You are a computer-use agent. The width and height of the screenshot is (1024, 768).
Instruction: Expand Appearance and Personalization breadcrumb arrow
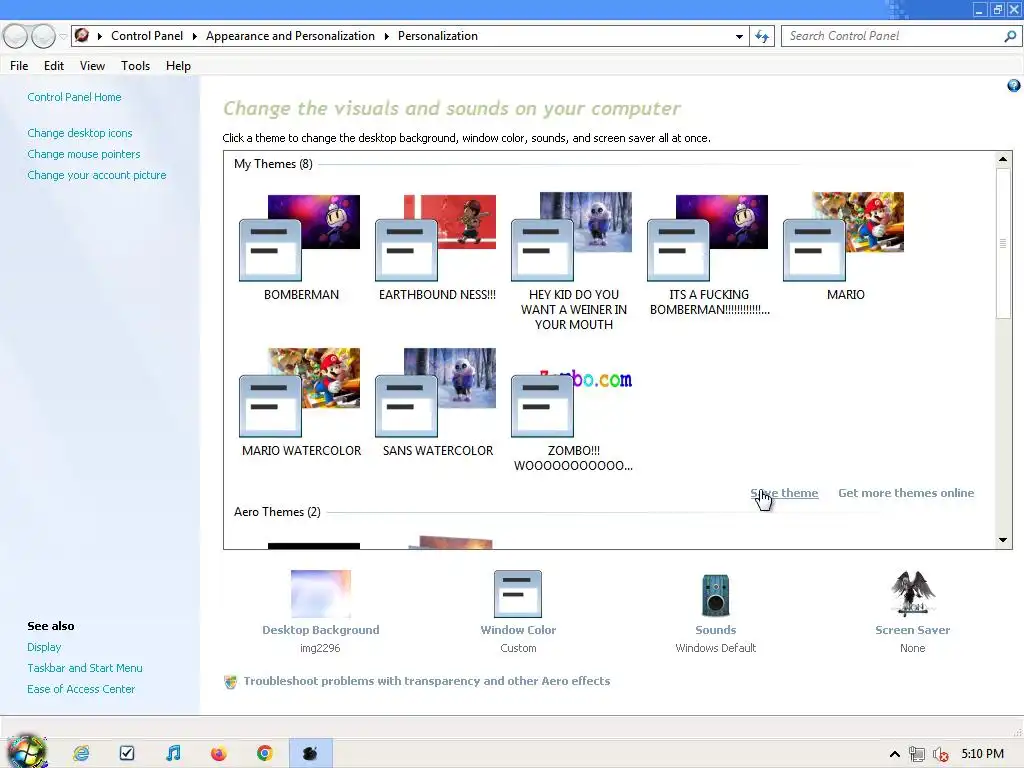point(386,36)
